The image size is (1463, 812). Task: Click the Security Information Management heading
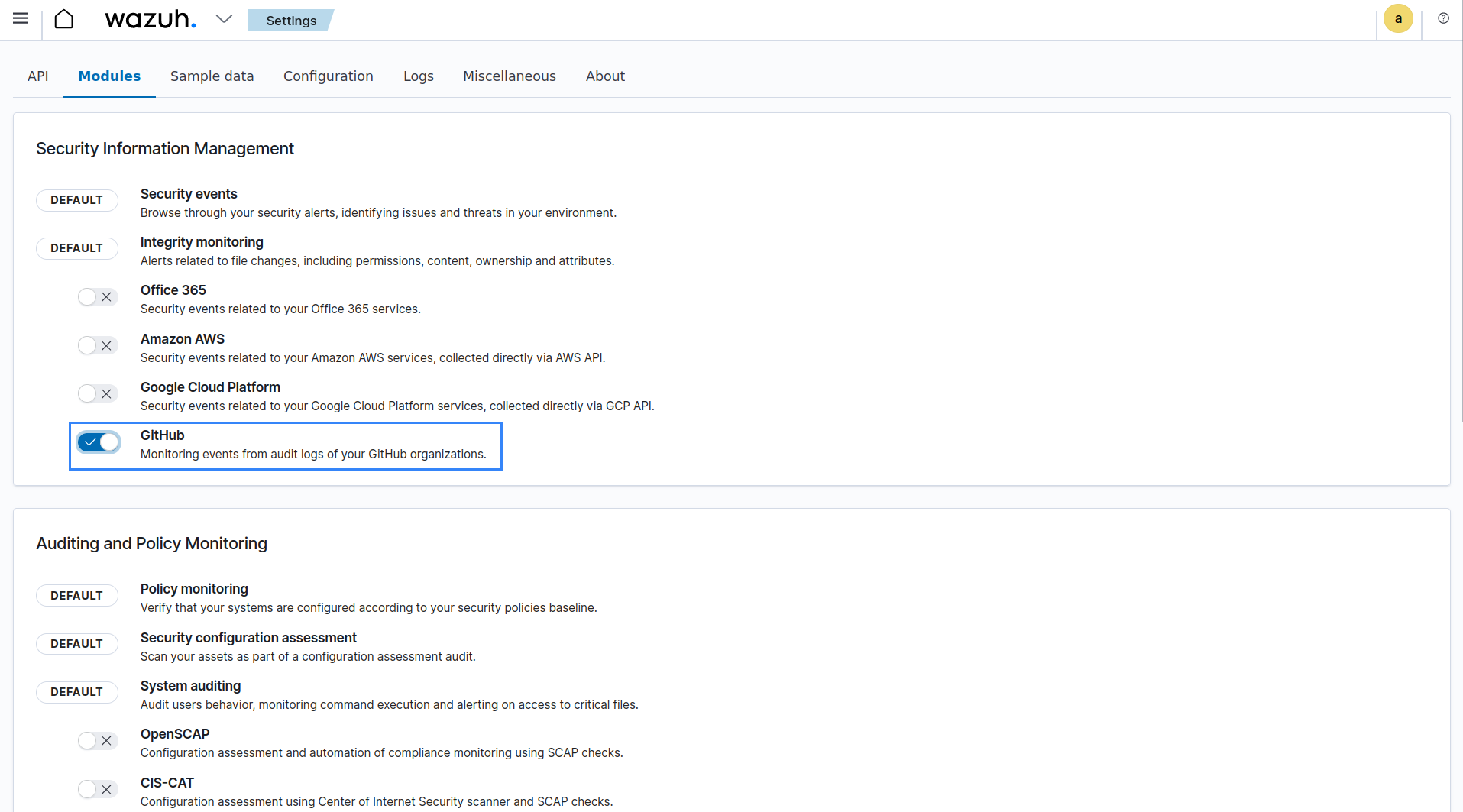click(x=165, y=149)
